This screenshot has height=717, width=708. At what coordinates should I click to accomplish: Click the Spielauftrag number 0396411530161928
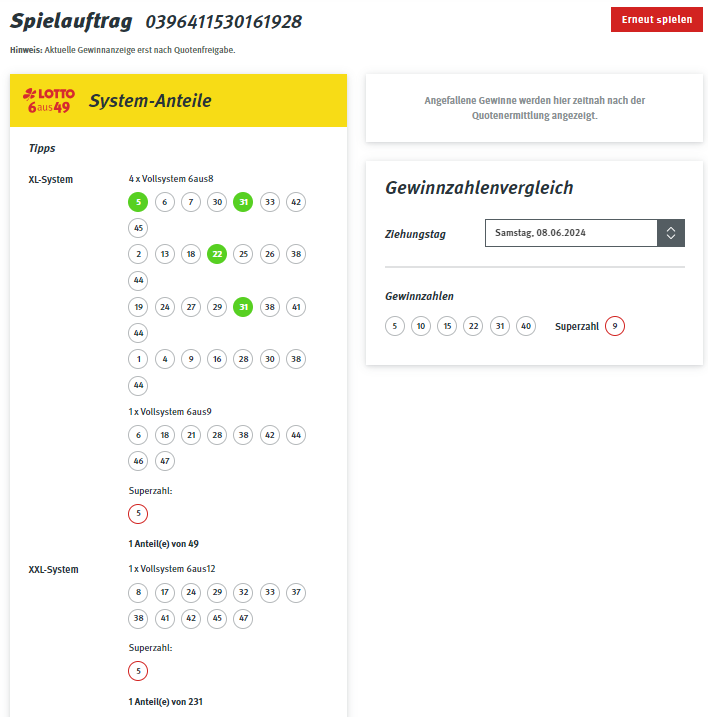pyautogui.click(x=224, y=21)
